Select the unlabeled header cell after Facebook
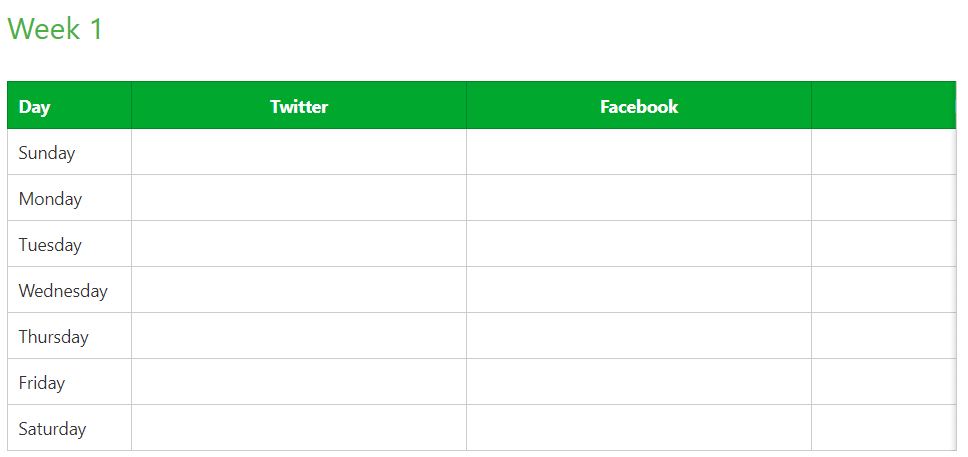This screenshot has width=968, height=457. click(x=883, y=106)
